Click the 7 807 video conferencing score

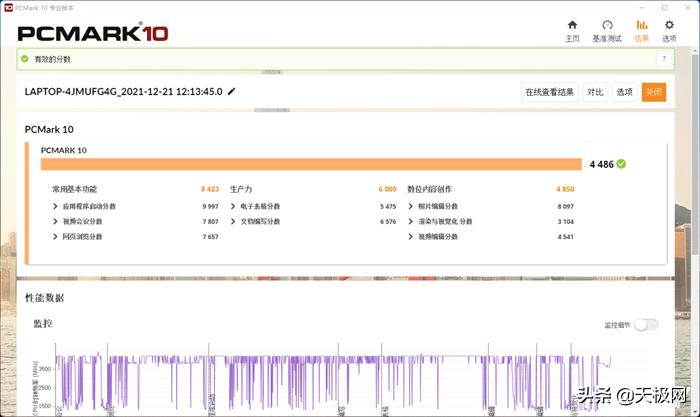click(x=210, y=222)
